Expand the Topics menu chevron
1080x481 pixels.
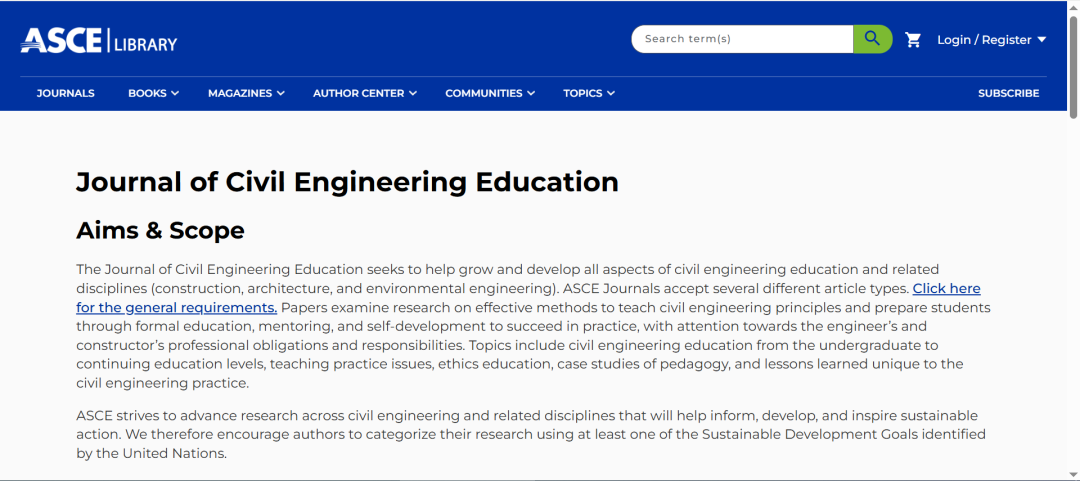coord(611,94)
